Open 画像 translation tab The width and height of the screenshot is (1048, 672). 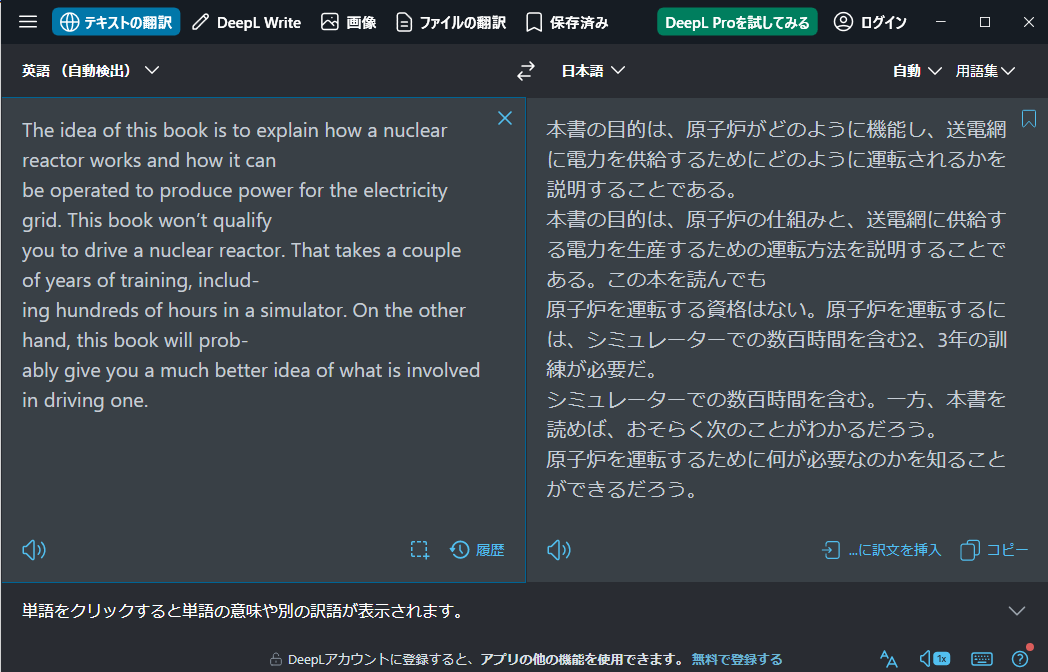(x=349, y=22)
